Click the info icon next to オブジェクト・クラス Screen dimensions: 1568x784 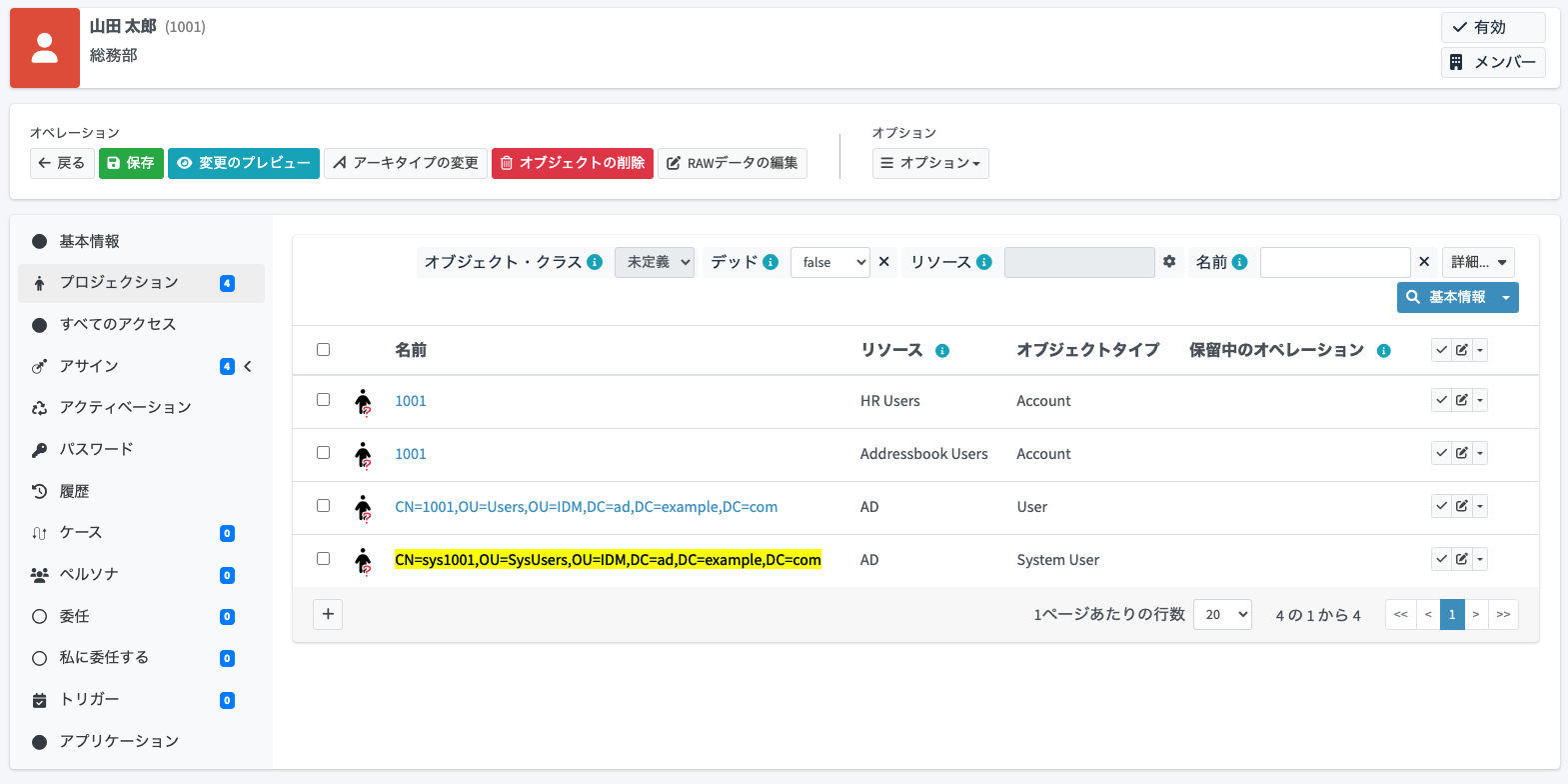click(595, 262)
